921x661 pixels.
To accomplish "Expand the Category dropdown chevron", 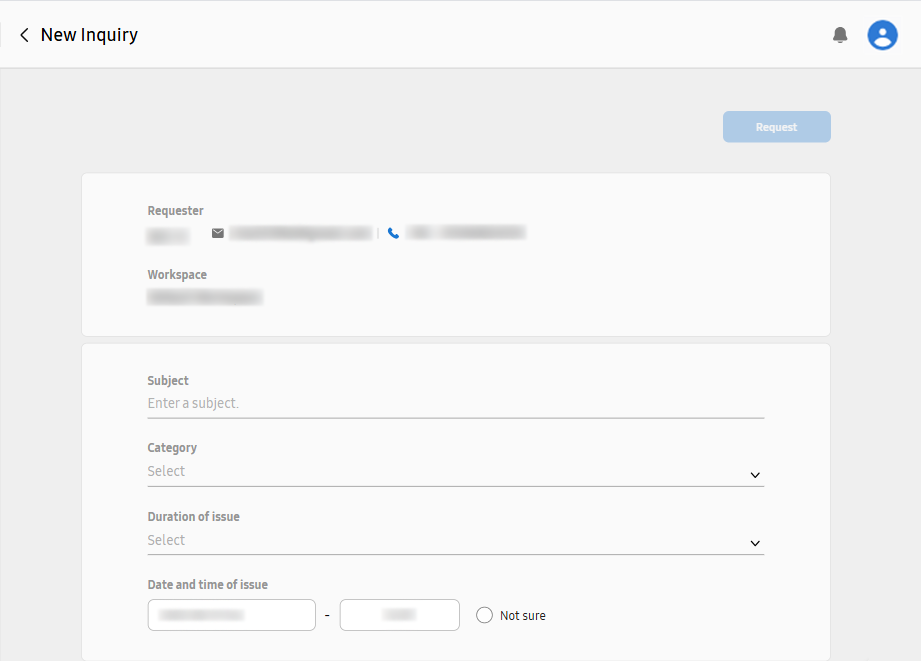I will tap(755, 474).
